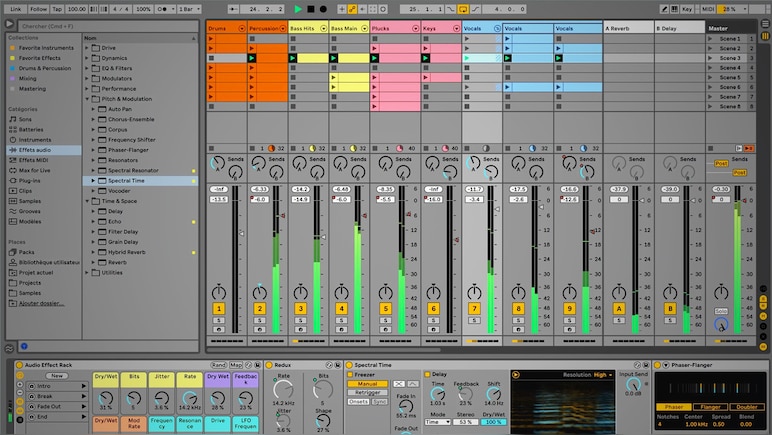Click the Audio Effect Rack hot-swap icon
Viewport: 772px width, 435px height.
coord(248,365)
